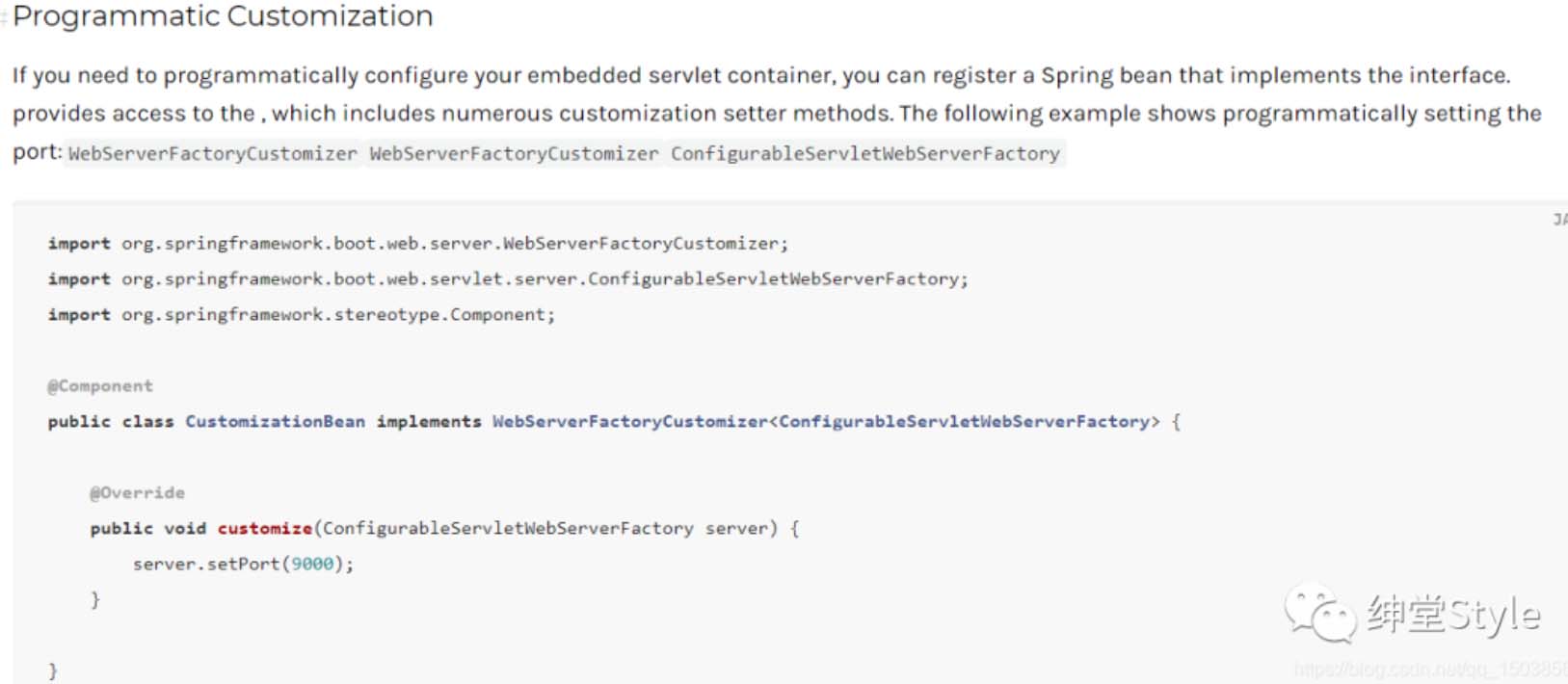Click the red customize method name
1568x684 pixels.
pyautogui.click(x=265, y=529)
